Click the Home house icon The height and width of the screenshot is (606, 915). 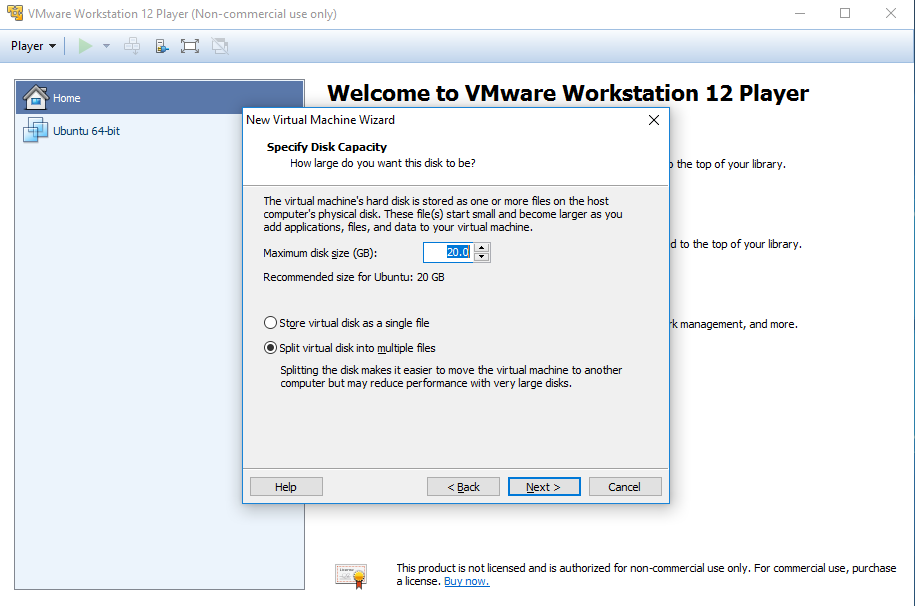pyautogui.click(x=36, y=97)
